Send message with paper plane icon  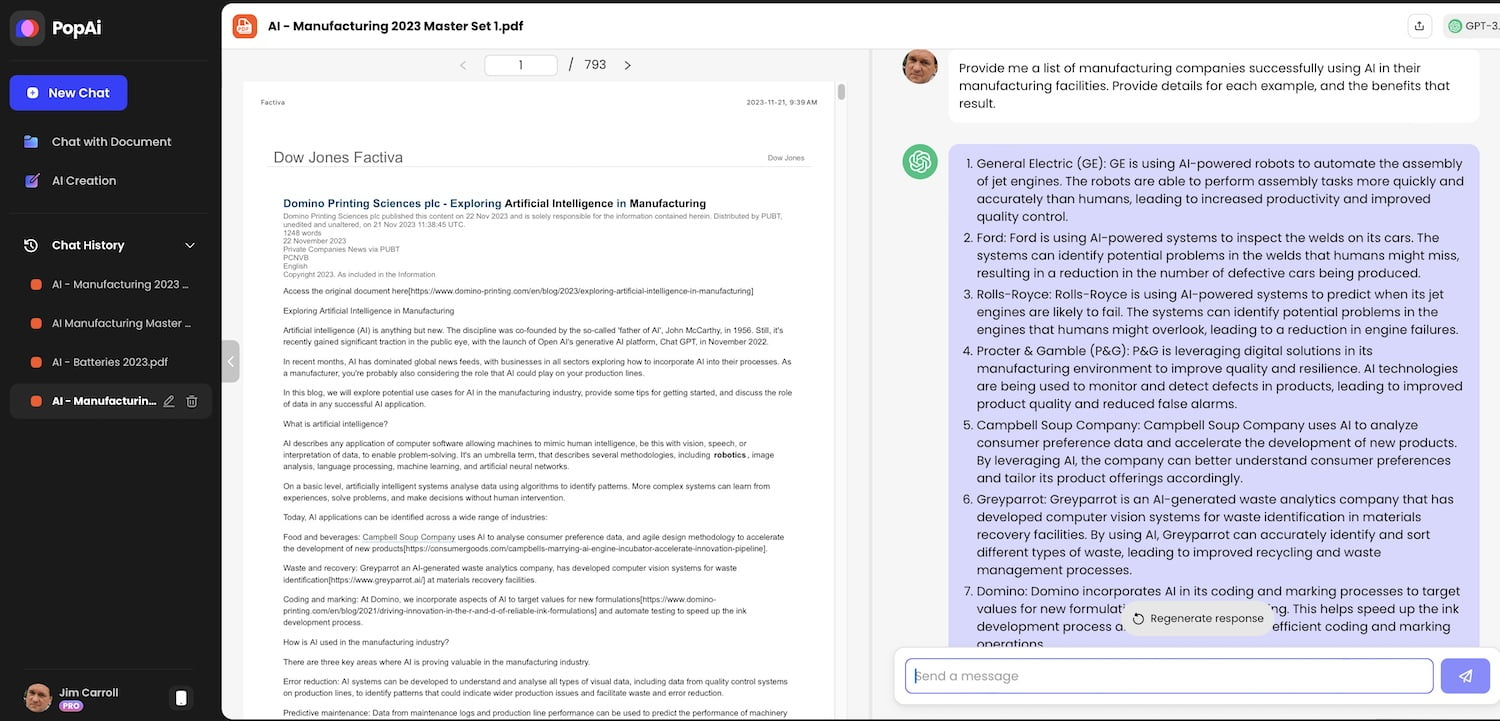(x=1465, y=676)
